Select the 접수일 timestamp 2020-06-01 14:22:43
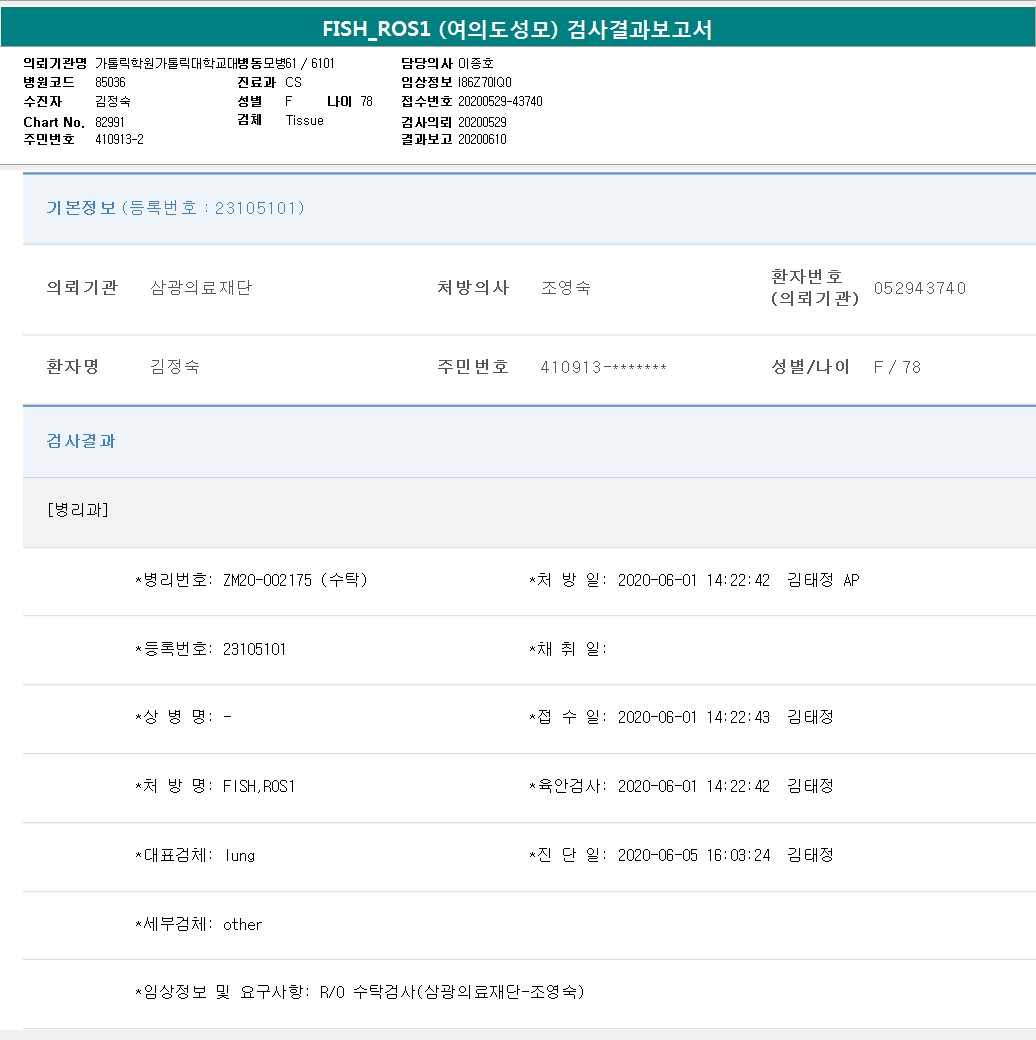This screenshot has width=1036, height=1040. pyautogui.click(x=693, y=717)
